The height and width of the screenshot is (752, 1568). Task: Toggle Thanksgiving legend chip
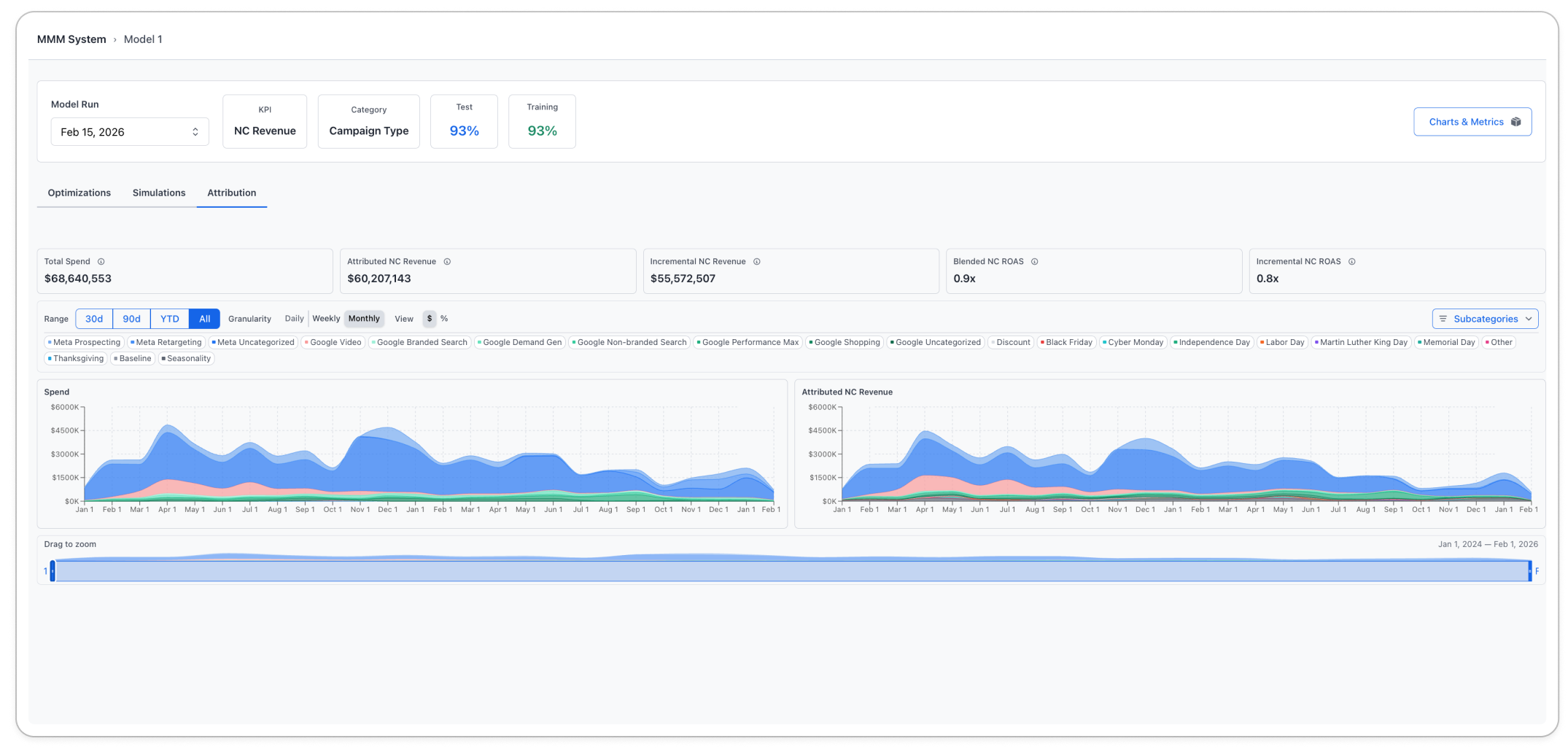(76, 358)
